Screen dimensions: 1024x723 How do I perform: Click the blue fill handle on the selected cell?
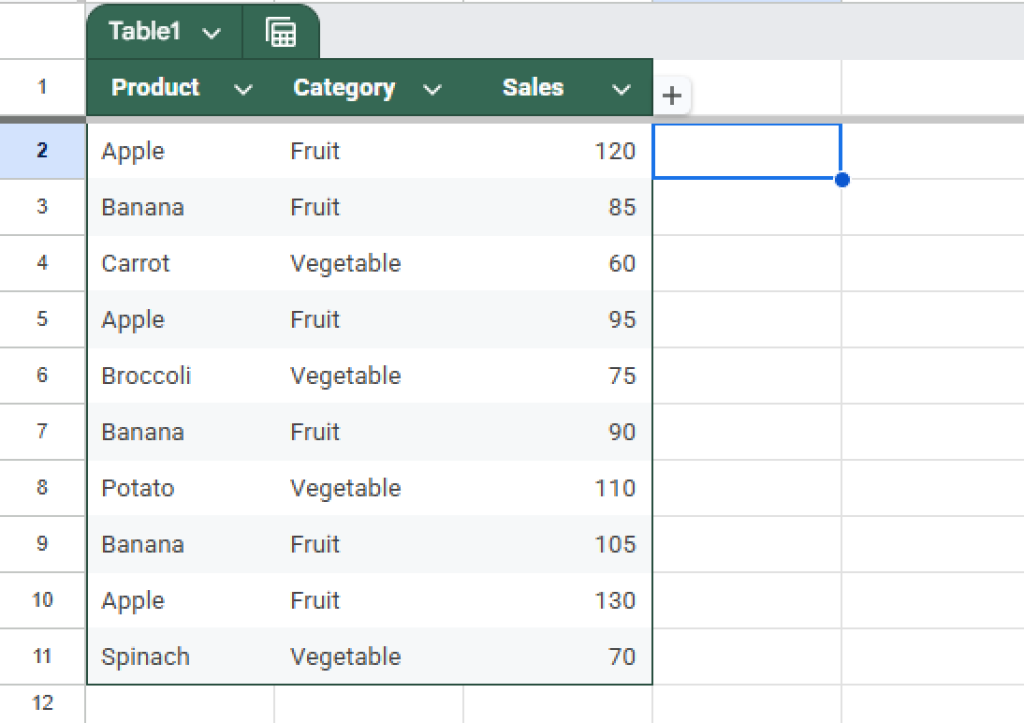[842, 180]
